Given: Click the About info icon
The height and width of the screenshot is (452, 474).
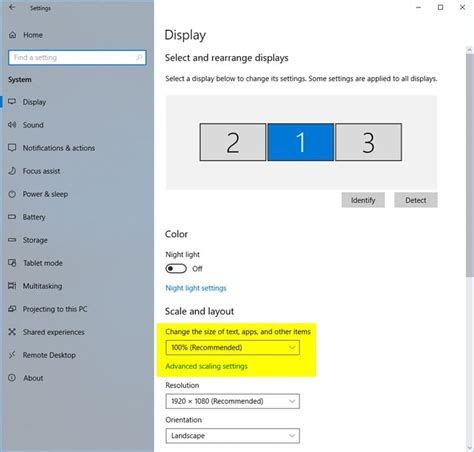Looking at the screenshot, I should (x=12, y=378).
